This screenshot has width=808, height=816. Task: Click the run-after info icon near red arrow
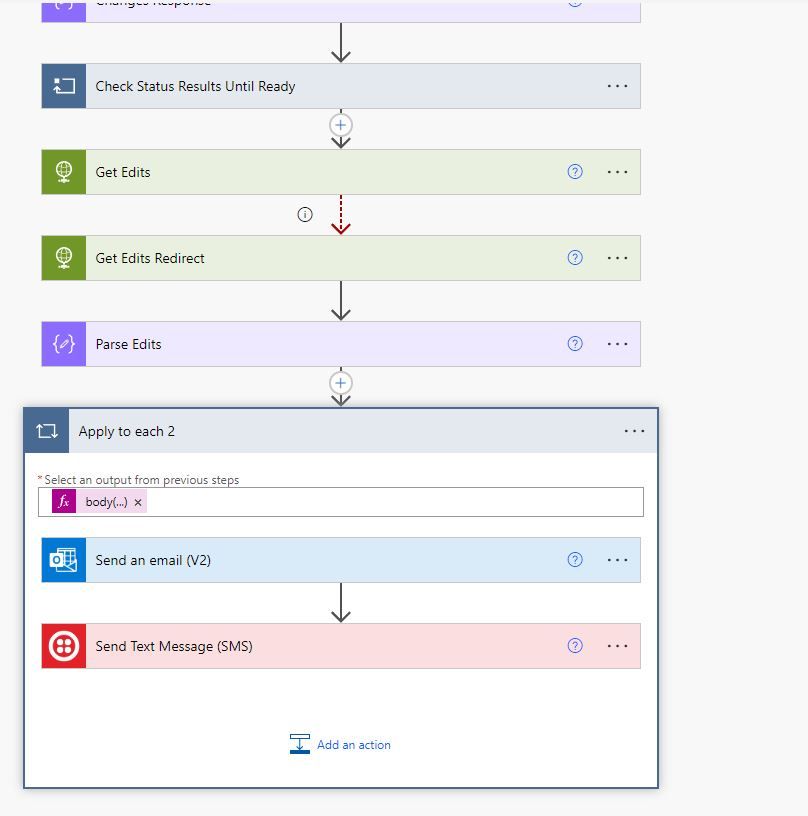(306, 214)
